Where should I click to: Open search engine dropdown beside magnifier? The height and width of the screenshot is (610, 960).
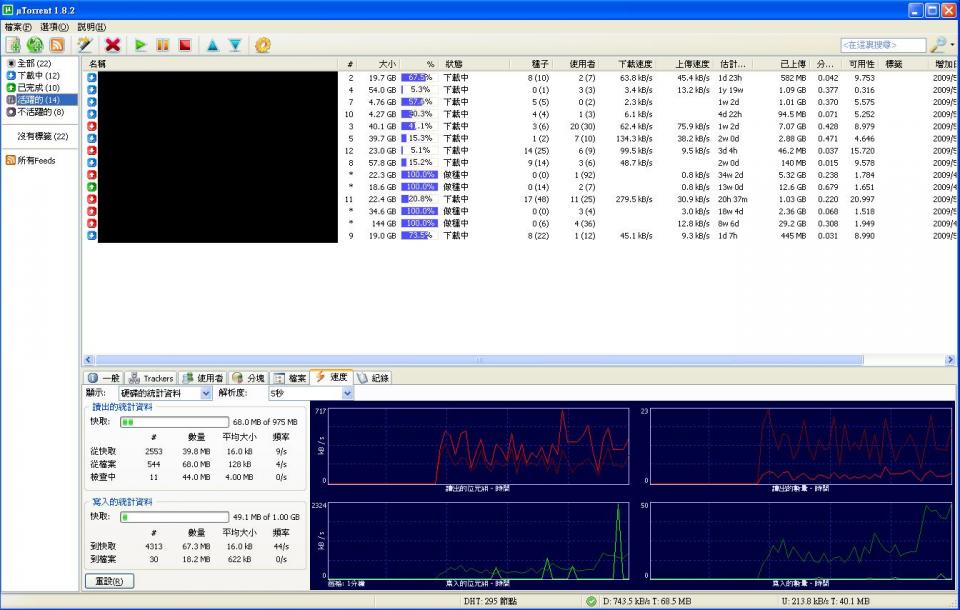point(952,46)
